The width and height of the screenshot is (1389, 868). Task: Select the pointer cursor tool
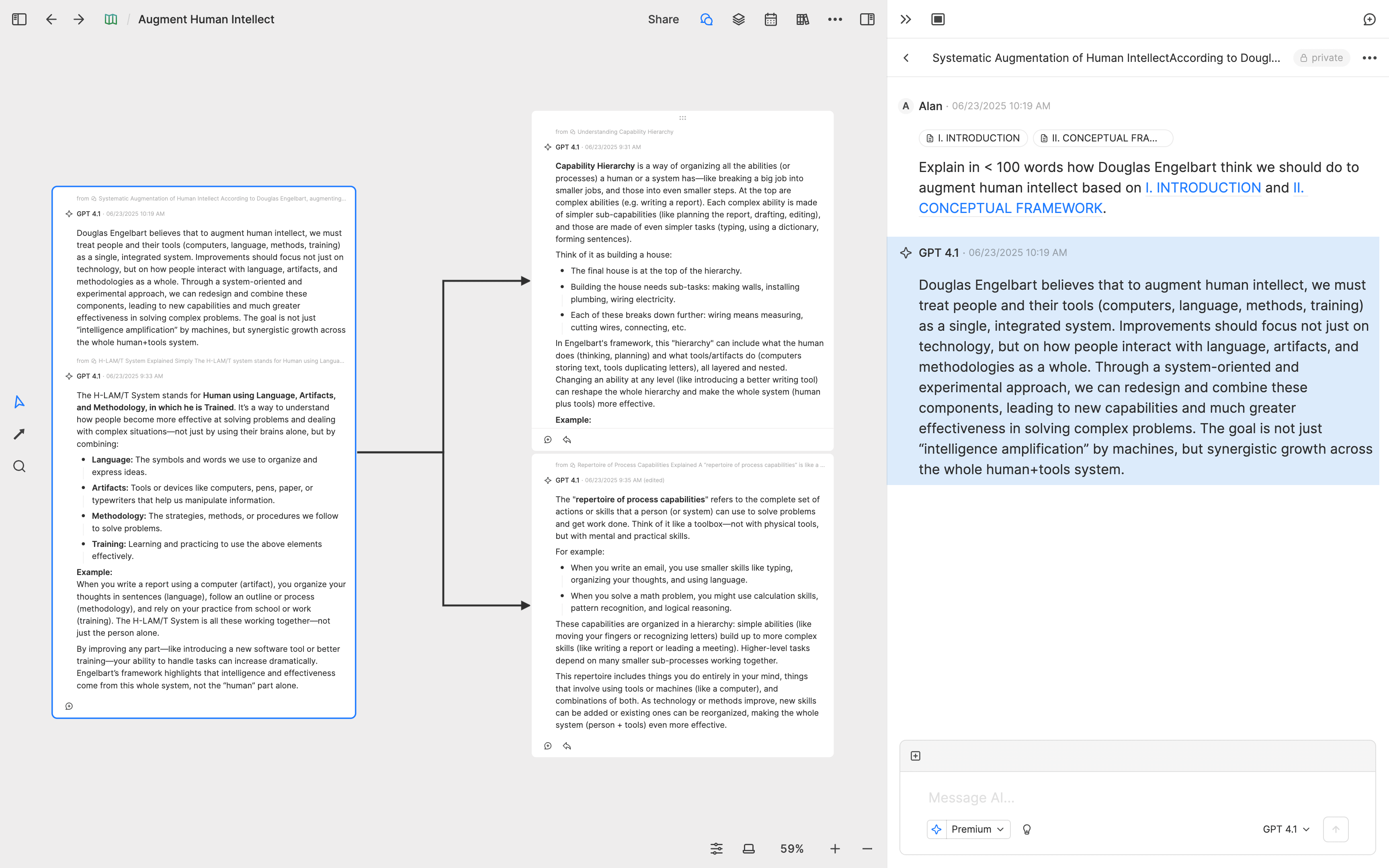(19, 402)
